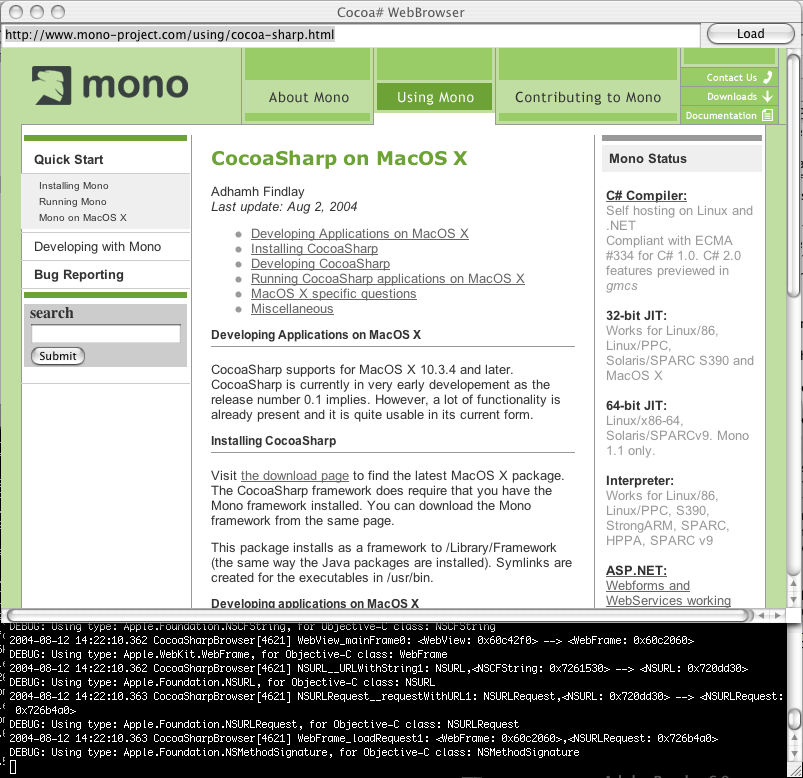Image resolution: width=803 pixels, height=778 pixels.
Task: Click the Contact Us phone icon
Action: (x=767, y=77)
